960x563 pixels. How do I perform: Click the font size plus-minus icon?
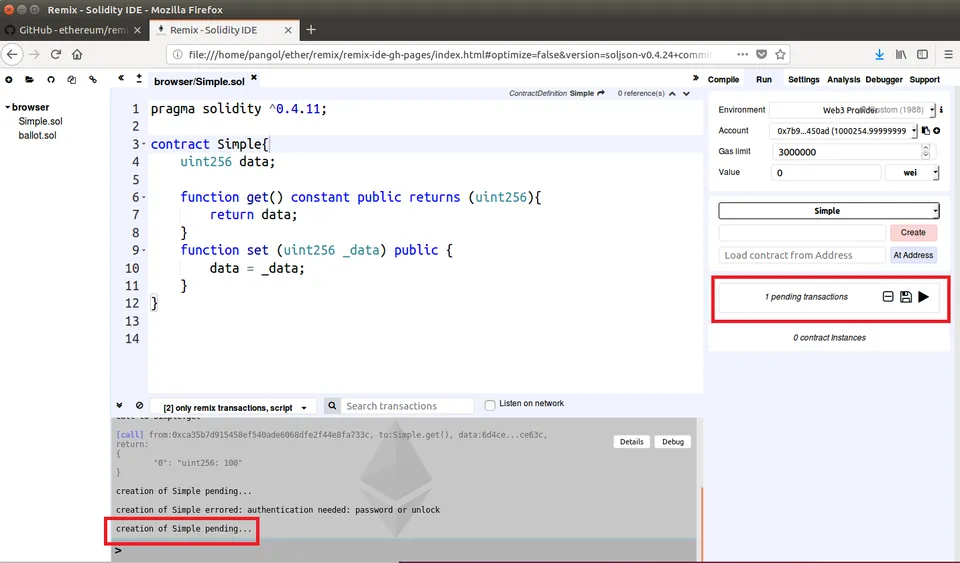[139, 78]
